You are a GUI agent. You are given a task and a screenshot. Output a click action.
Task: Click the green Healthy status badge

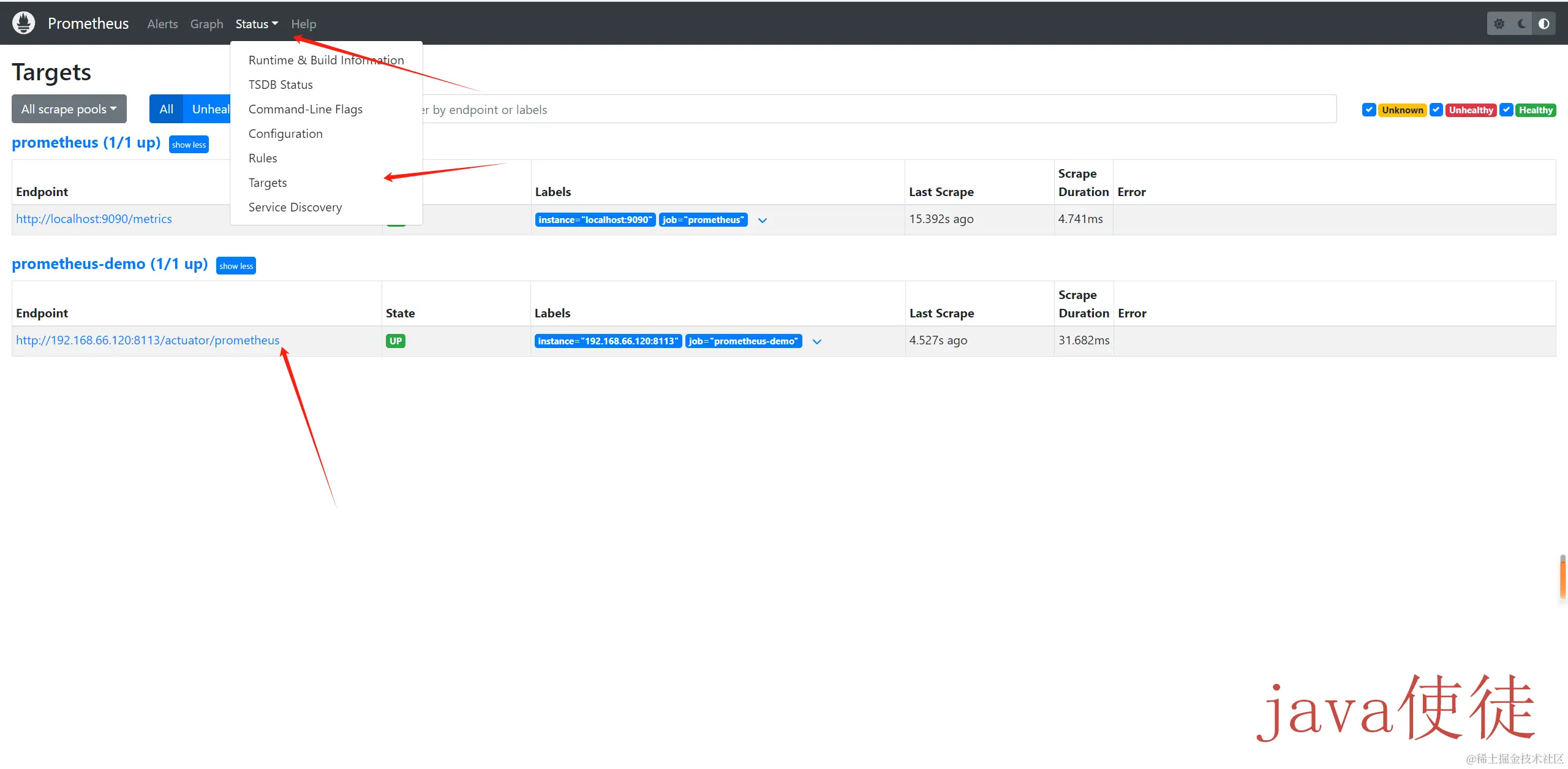pos(1536,110)
